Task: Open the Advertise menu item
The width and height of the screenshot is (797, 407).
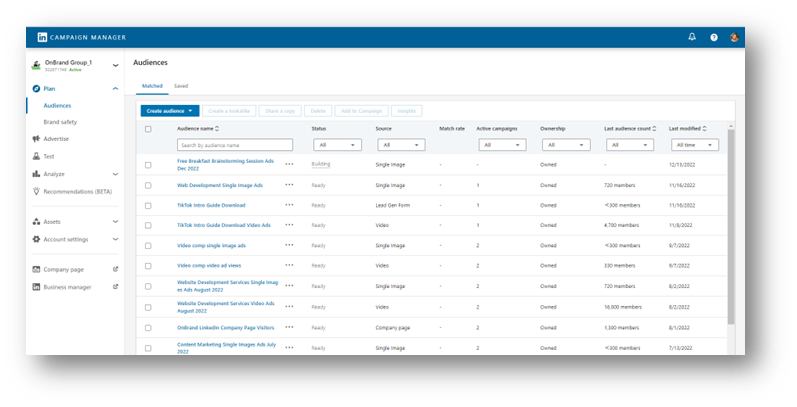Action: [56, 139]
